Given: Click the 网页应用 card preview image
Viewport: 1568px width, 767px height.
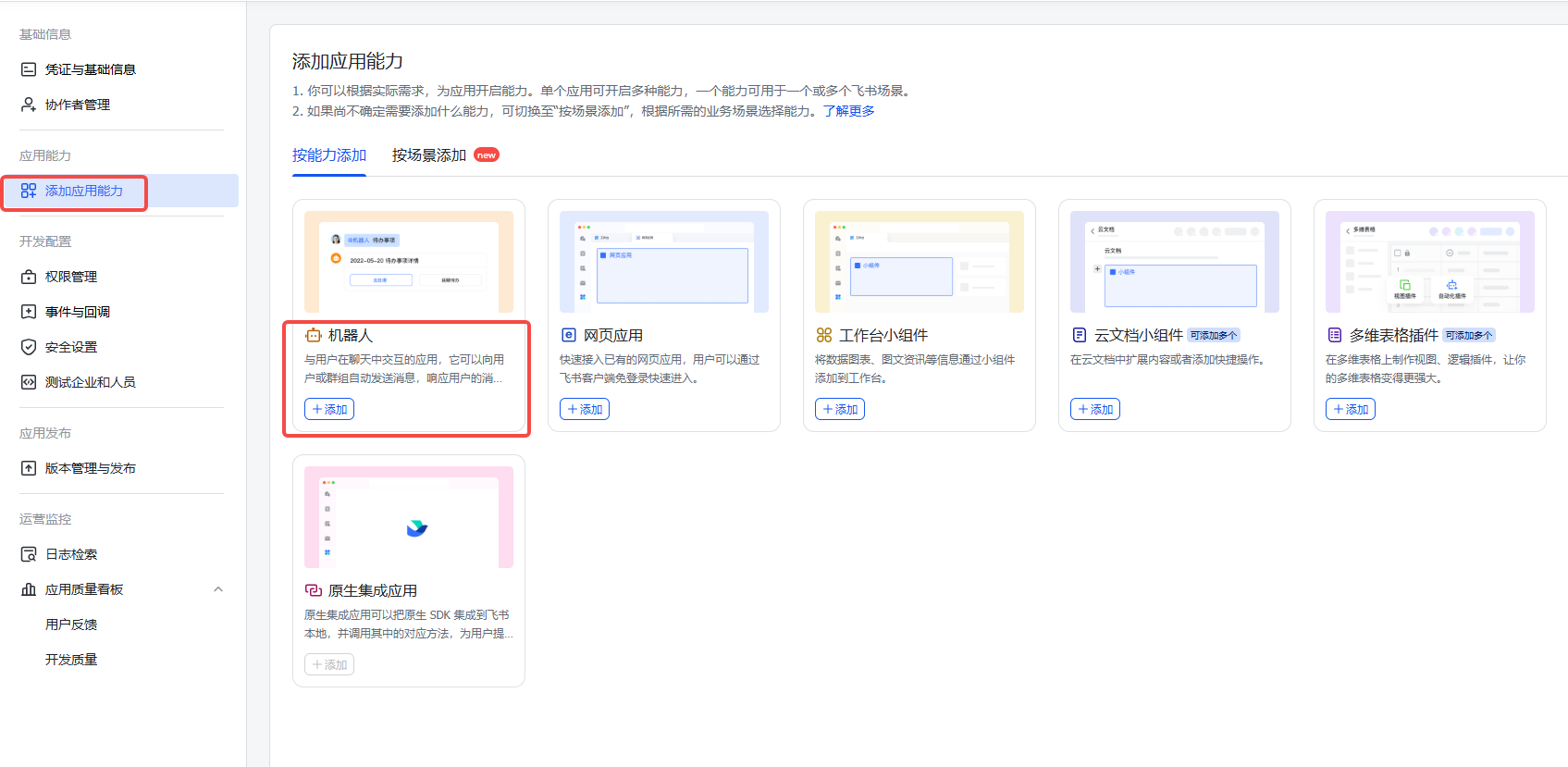Looking at the screenshot, I should coord(664,262).
